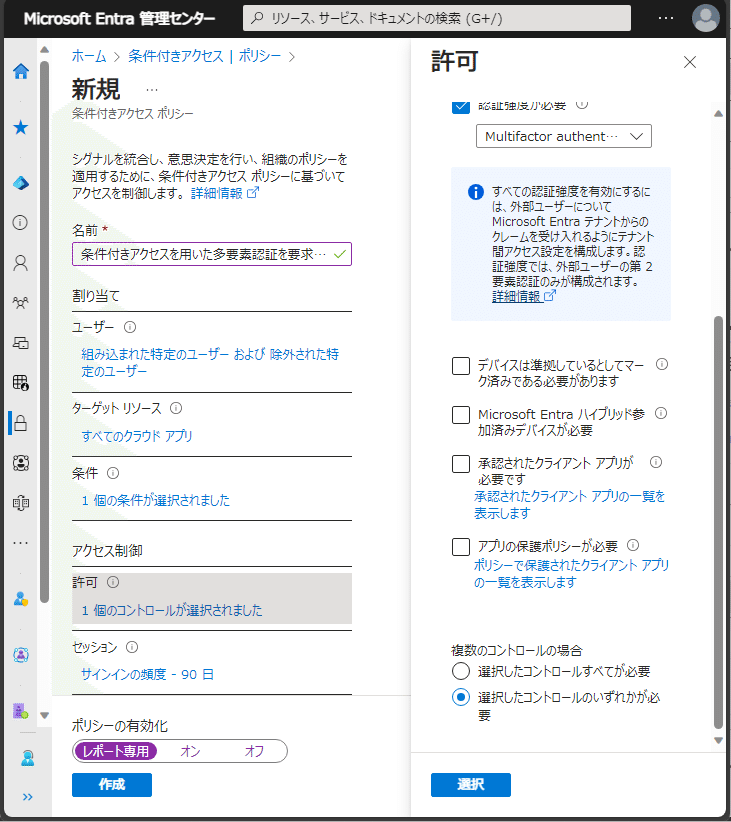Click ホーム breadcrumb link
The height and width of the screenshot is (822, 731).
point(89,56)
